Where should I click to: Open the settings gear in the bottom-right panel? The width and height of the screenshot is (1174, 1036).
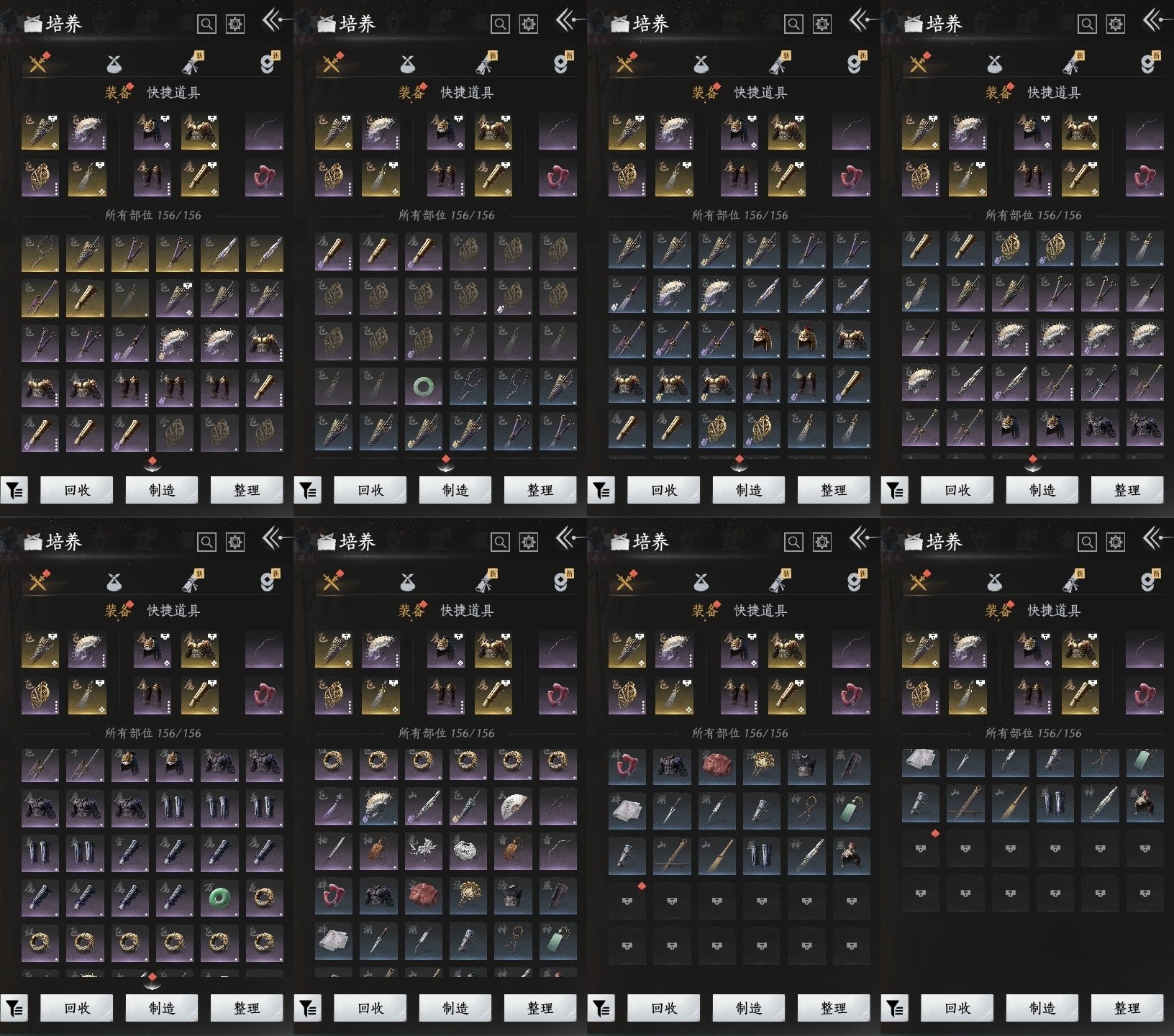pos(1116,542)
